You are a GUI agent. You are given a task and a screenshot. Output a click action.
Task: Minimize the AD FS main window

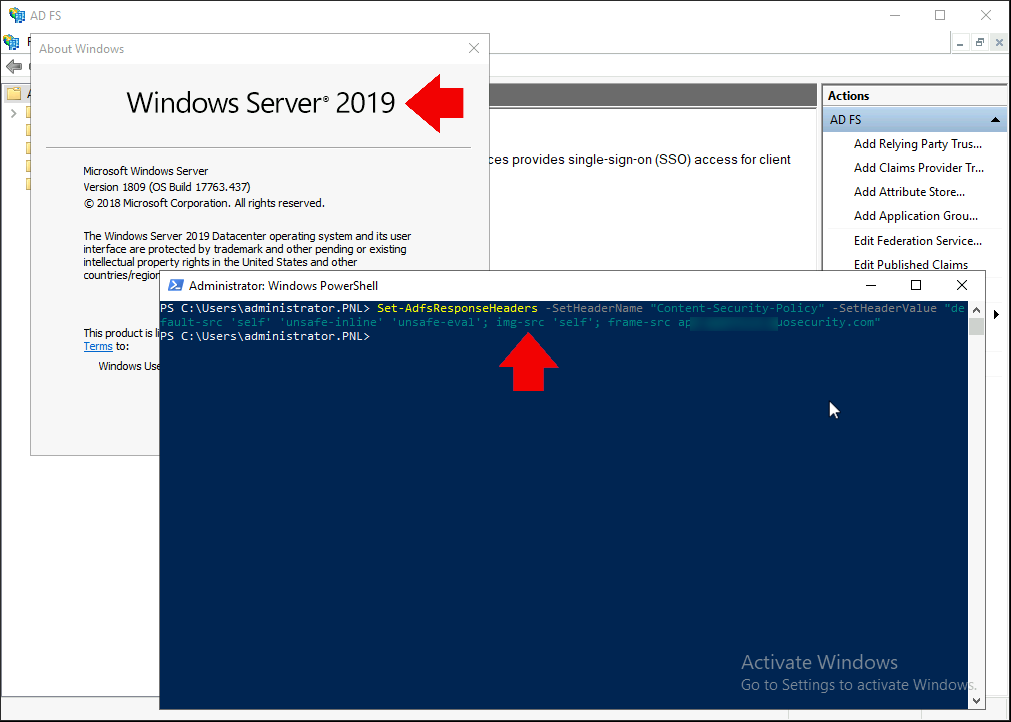click(x=895, y=15)
